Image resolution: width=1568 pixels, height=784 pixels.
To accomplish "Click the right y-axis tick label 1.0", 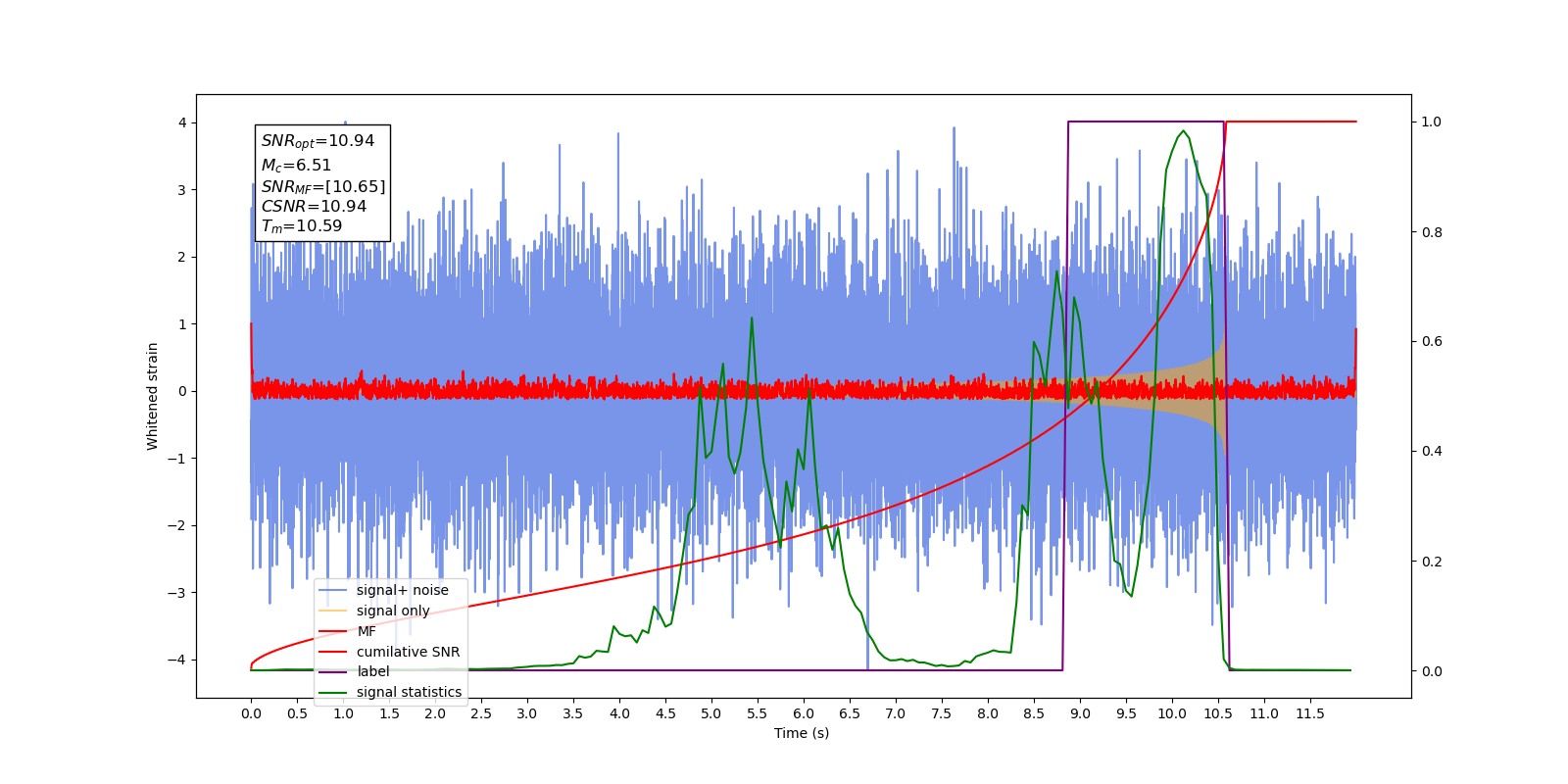I will [1432, 122].
